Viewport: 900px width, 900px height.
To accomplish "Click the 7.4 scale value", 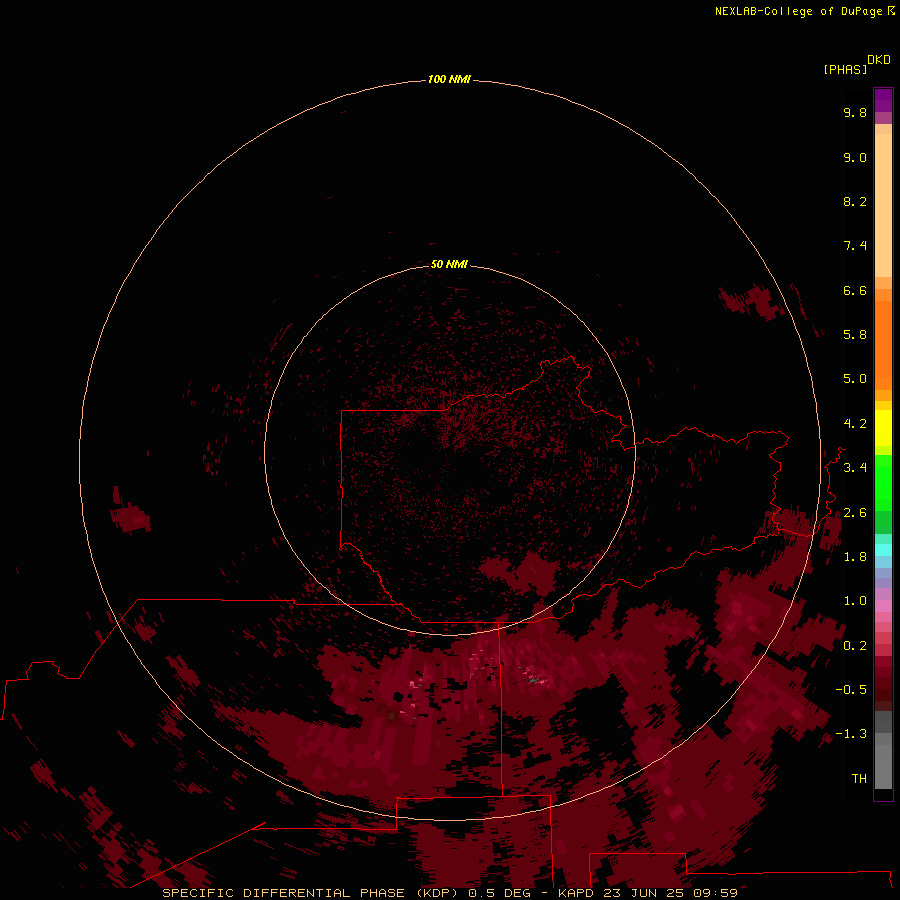I will click(855, 246).
